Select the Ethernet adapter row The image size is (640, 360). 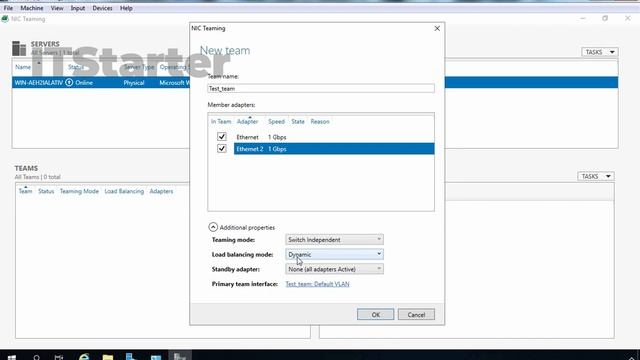coord(334,137)
